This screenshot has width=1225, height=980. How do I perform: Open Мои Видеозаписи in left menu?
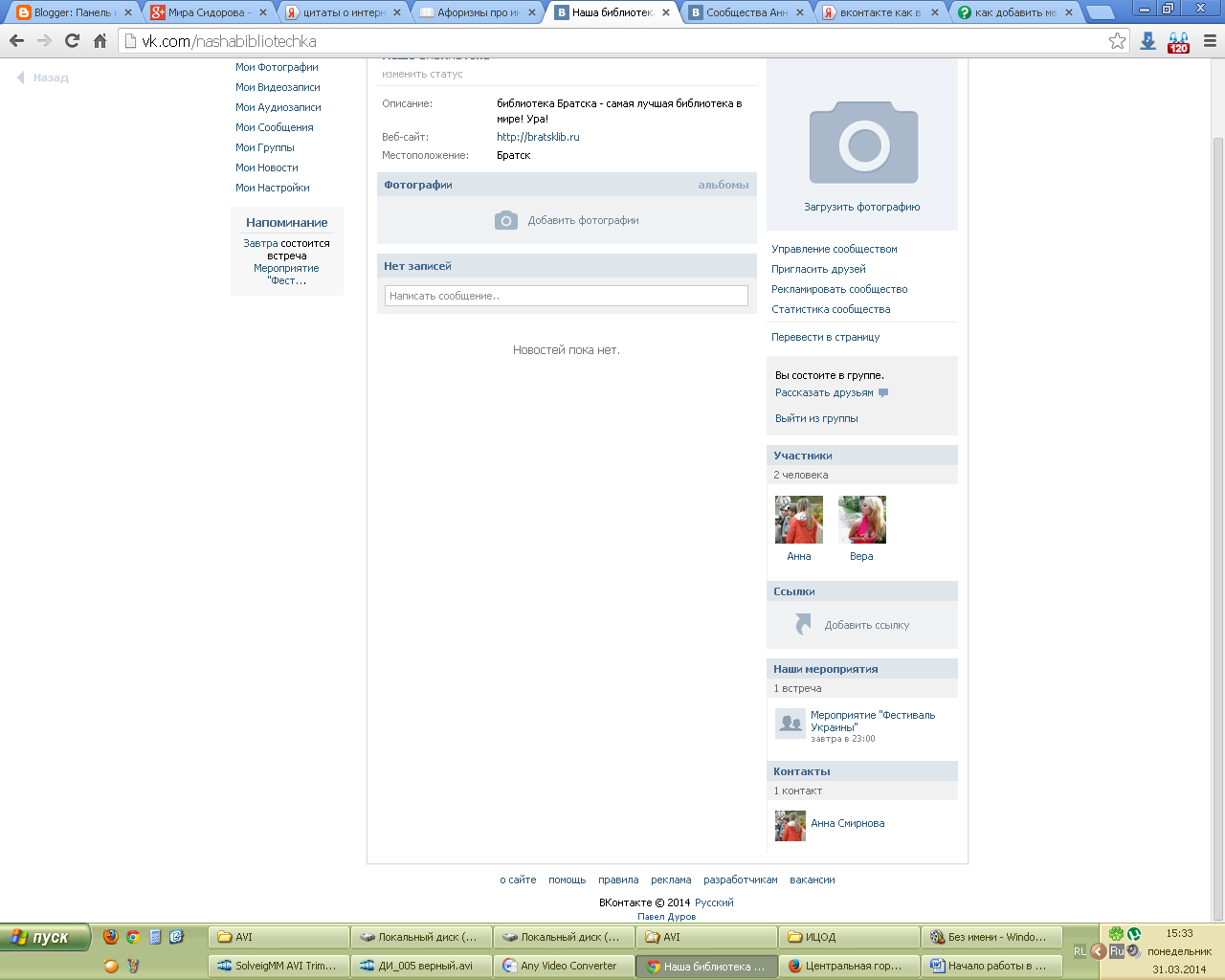(278, 87)
